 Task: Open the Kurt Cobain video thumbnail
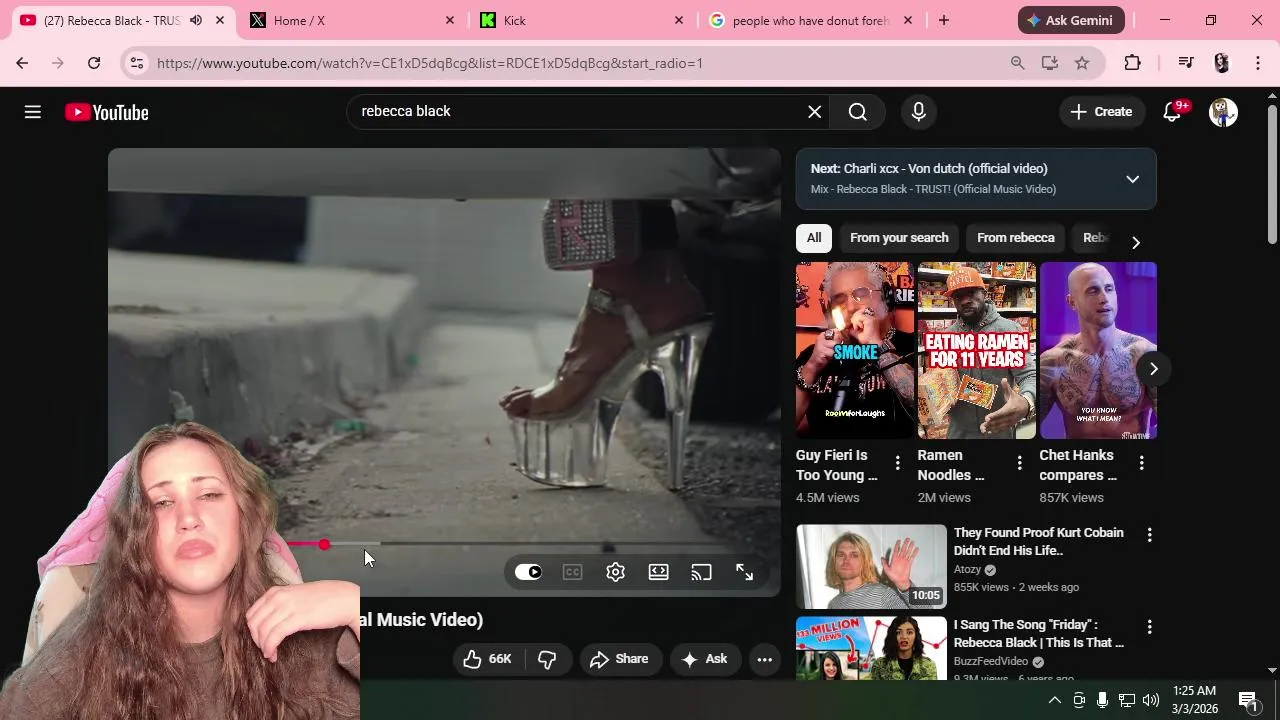point(871,566)
